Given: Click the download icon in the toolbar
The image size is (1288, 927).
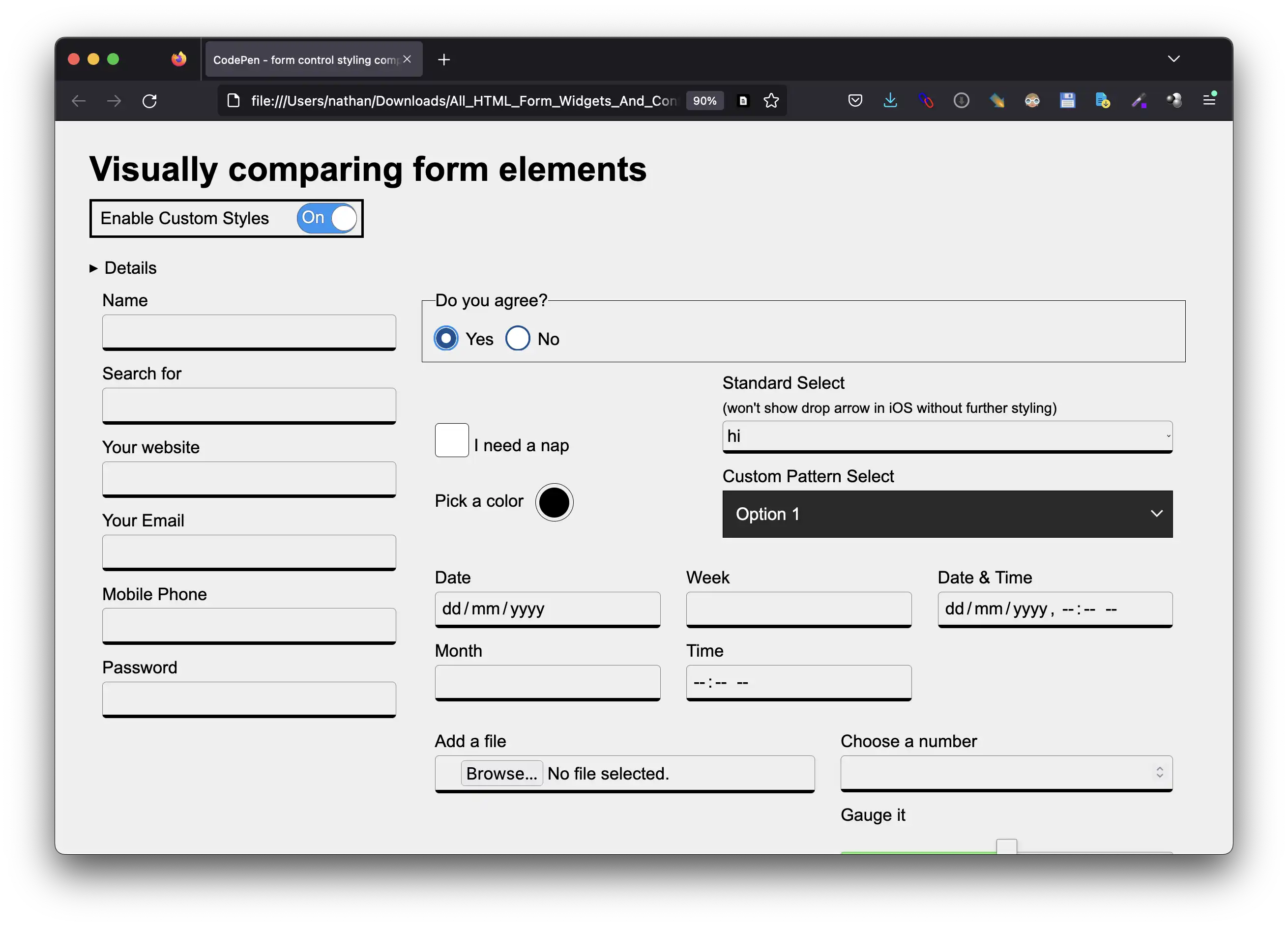Looking at the screenshot, I should pos(890,99).
